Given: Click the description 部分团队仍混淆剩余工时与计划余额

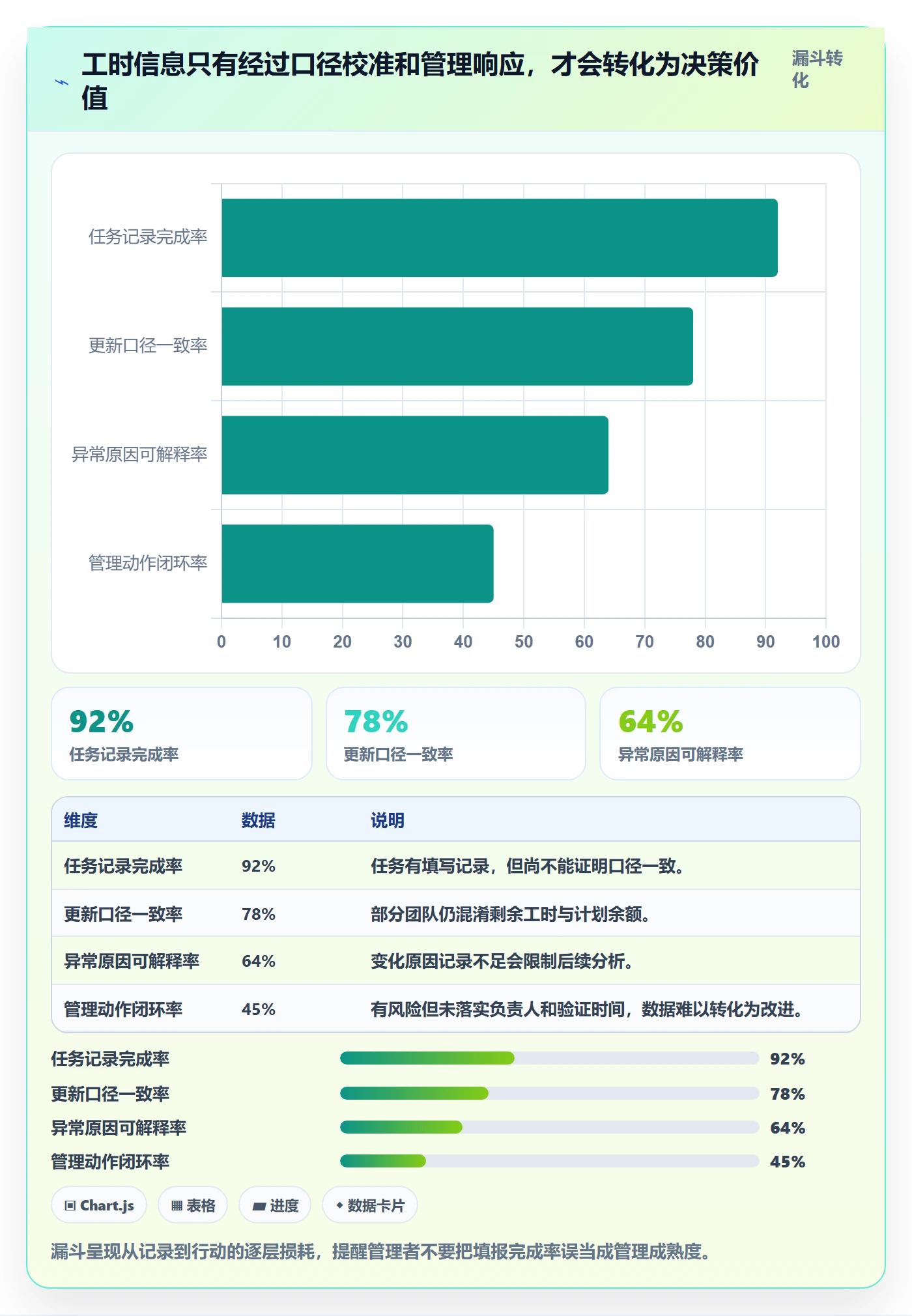Looking at the screenshot, I should pos(511,914).
